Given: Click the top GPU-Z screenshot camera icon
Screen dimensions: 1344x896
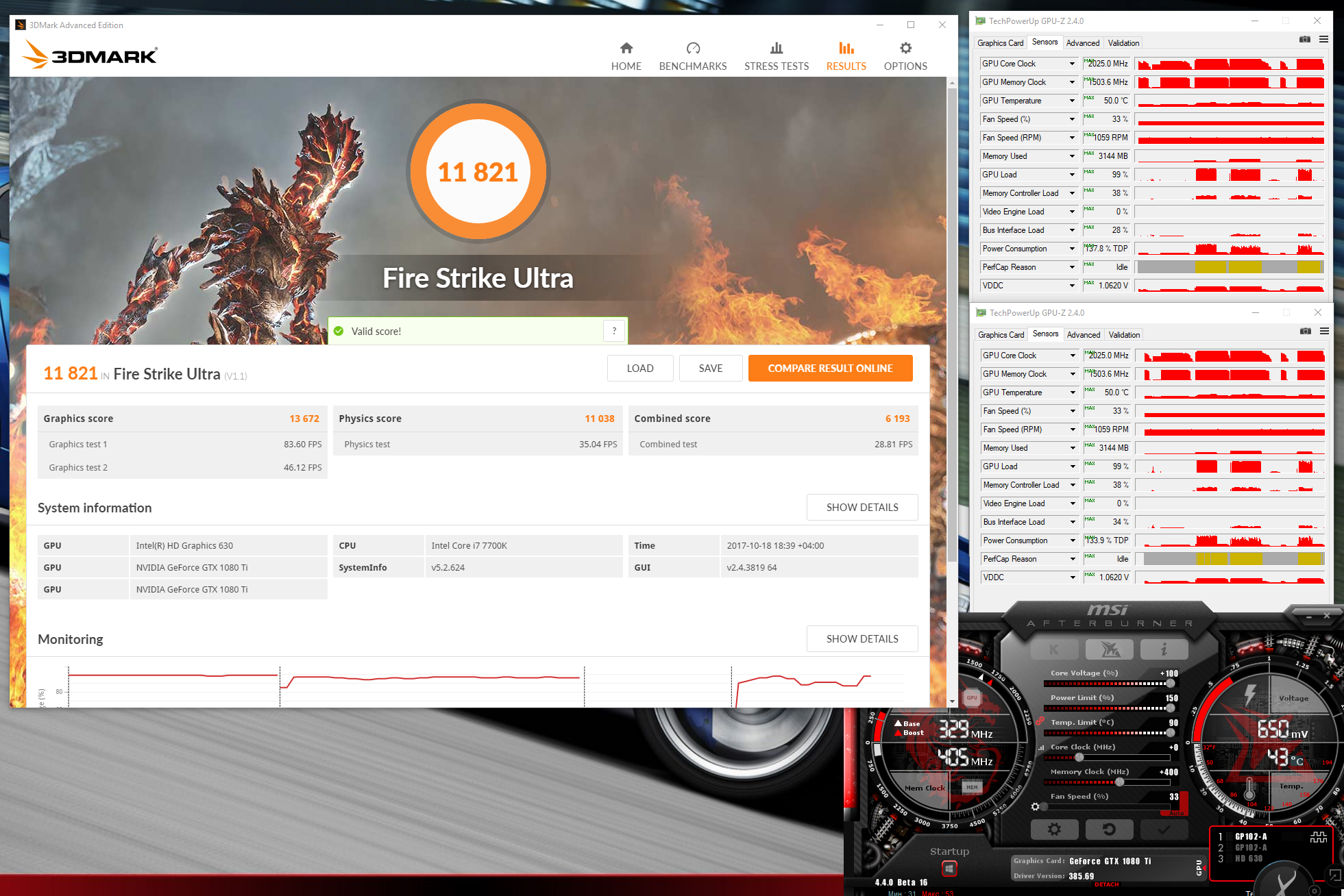Looking at the screenshot, I should pyautogui.click(x=1304, y=39).
